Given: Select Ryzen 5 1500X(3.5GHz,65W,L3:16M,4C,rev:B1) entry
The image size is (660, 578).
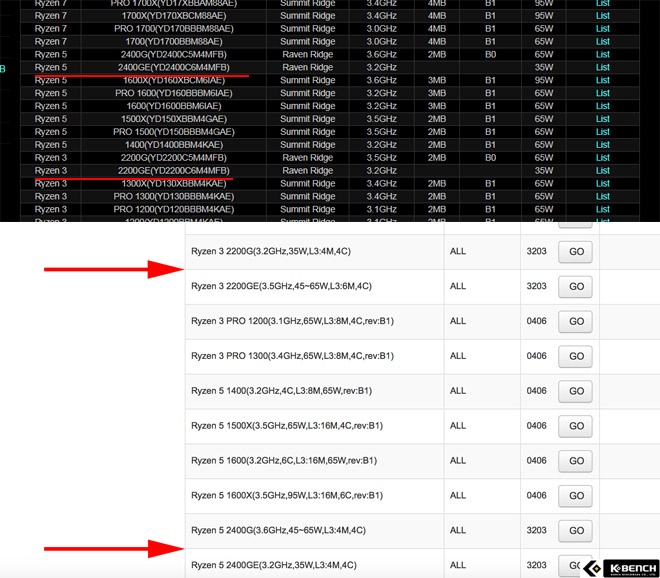Looking at the screenshot, I should pyautogui.click(x=287, y=426).
